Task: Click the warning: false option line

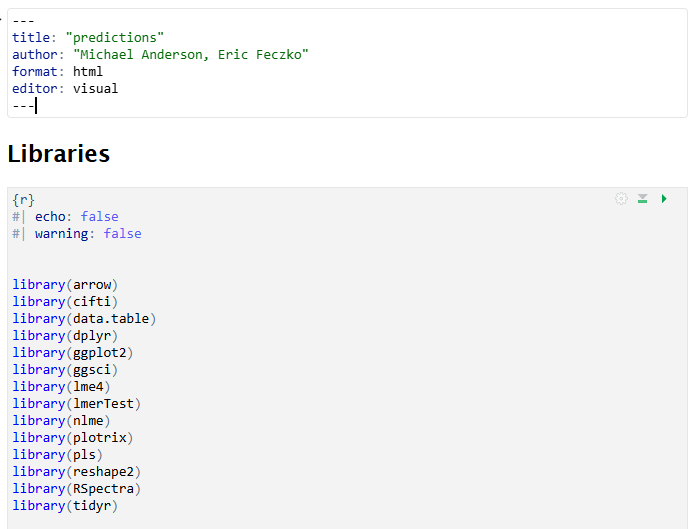Action: (x=77, y=233)
